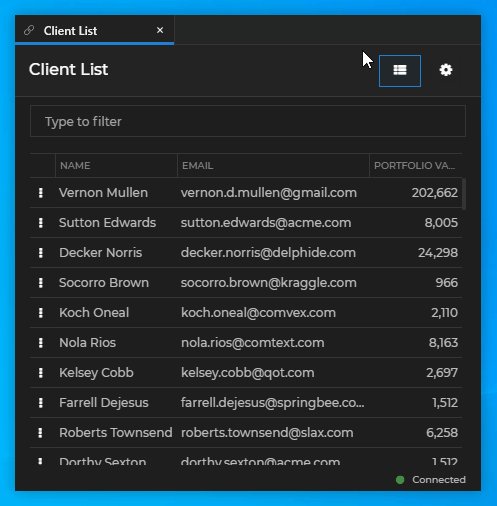Open row menu icon for Sutton Edwards
Viewport: 497px width, 506px height.
41,223
